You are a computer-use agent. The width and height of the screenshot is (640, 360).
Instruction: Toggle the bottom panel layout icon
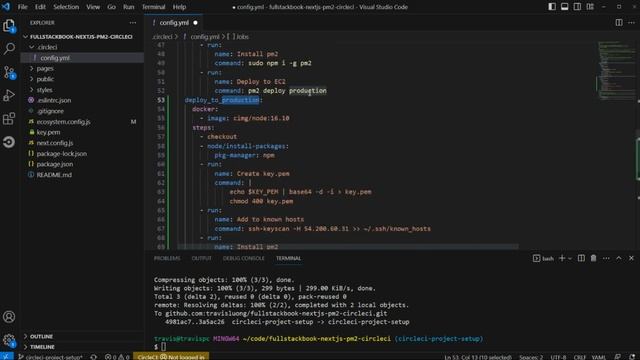564,7
